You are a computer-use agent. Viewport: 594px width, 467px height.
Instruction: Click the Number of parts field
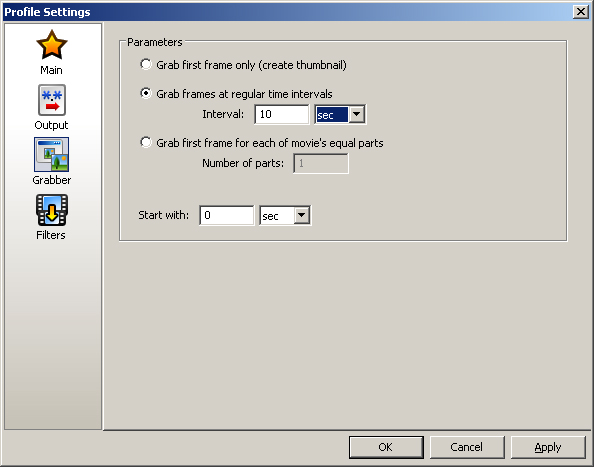coord(320,164)
